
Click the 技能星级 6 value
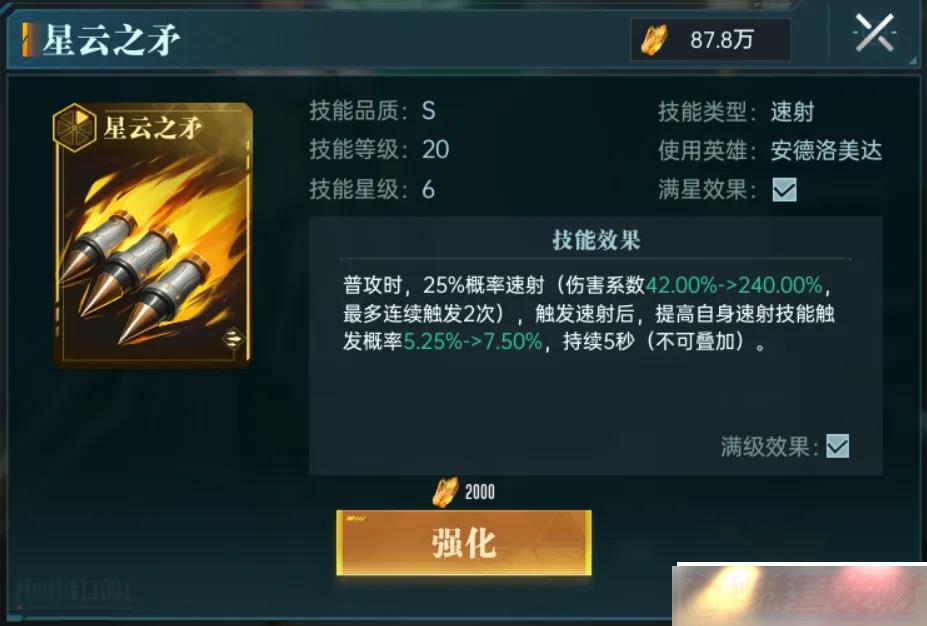429,190
